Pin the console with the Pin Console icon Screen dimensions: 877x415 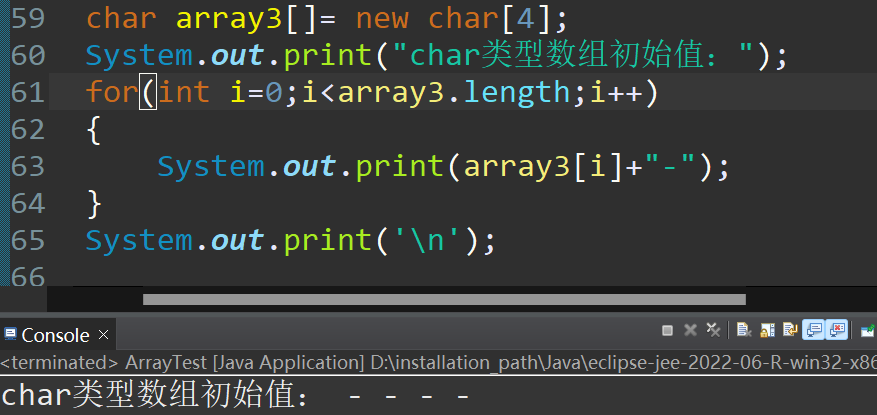tap(867, 331)
